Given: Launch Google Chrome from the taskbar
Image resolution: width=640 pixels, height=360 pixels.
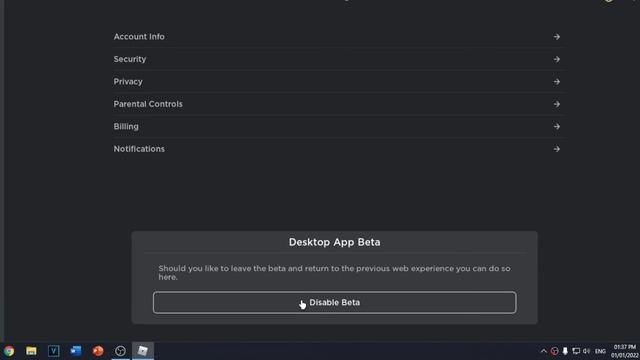Looking at the screenshot, I should pyautogui.click(x=9, y=351).
